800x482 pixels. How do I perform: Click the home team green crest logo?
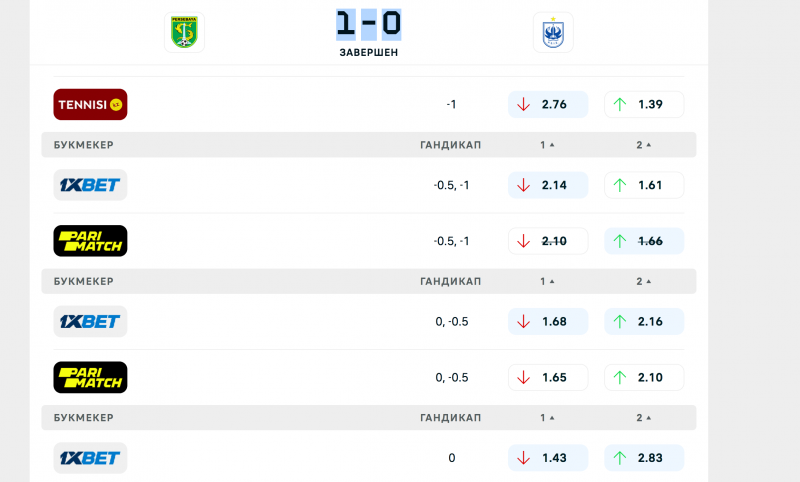(x=184, y=32)
